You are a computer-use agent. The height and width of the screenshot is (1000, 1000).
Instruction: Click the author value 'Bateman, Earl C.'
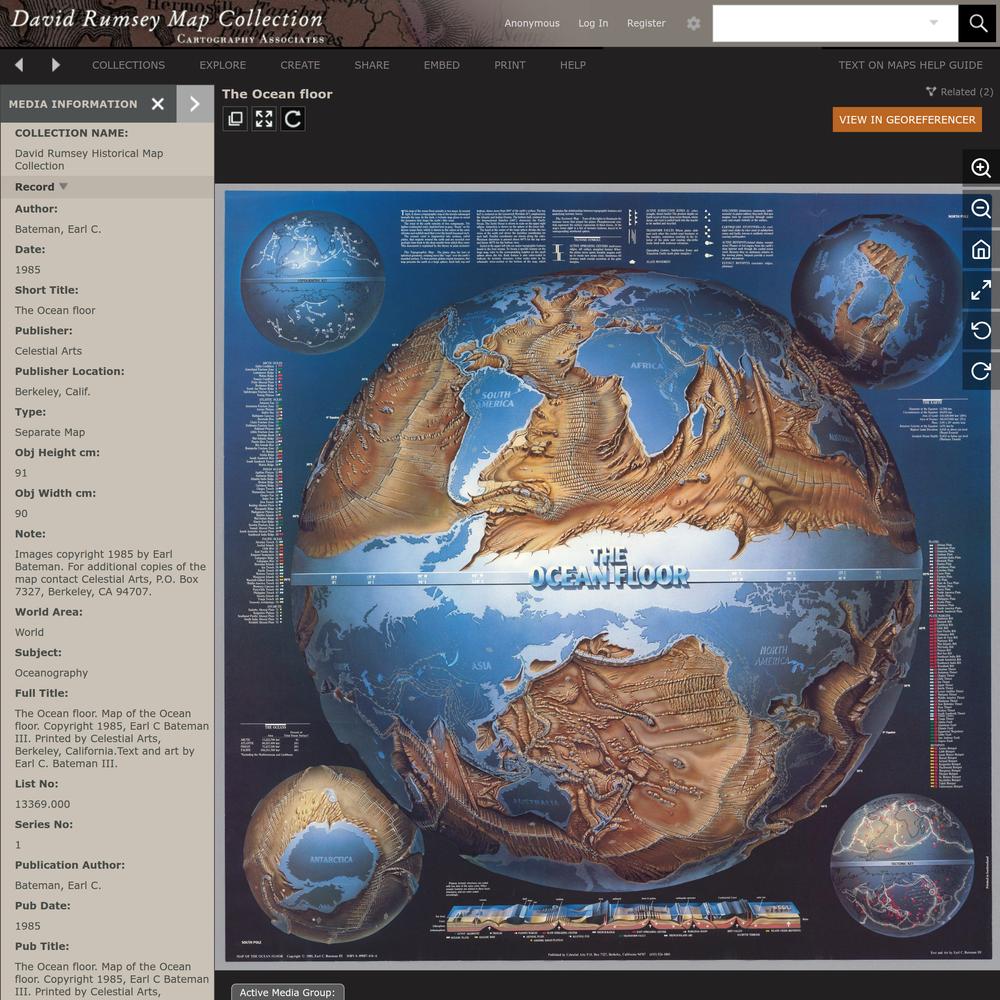pos(58,229)
